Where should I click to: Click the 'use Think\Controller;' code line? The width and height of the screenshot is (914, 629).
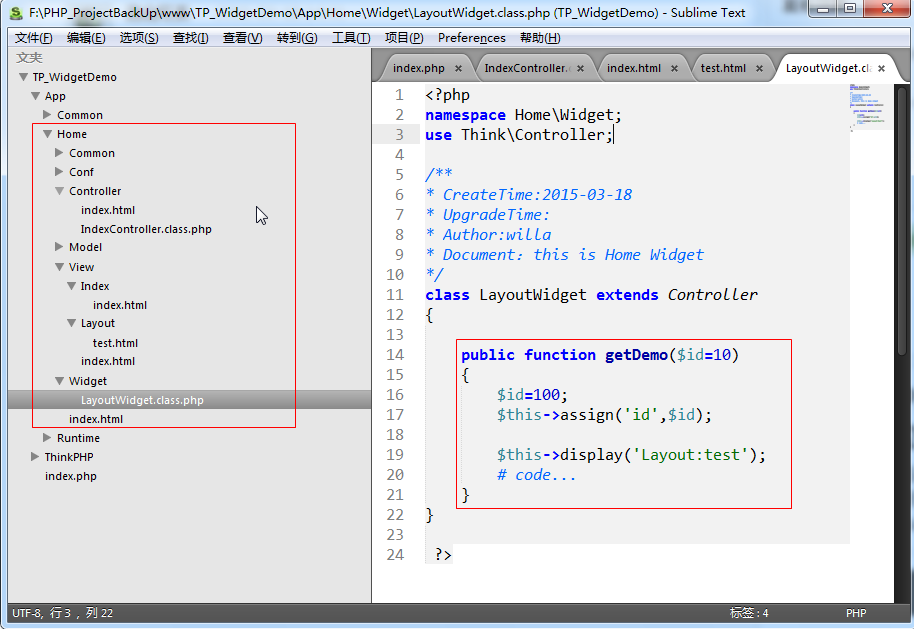point(519,135)
